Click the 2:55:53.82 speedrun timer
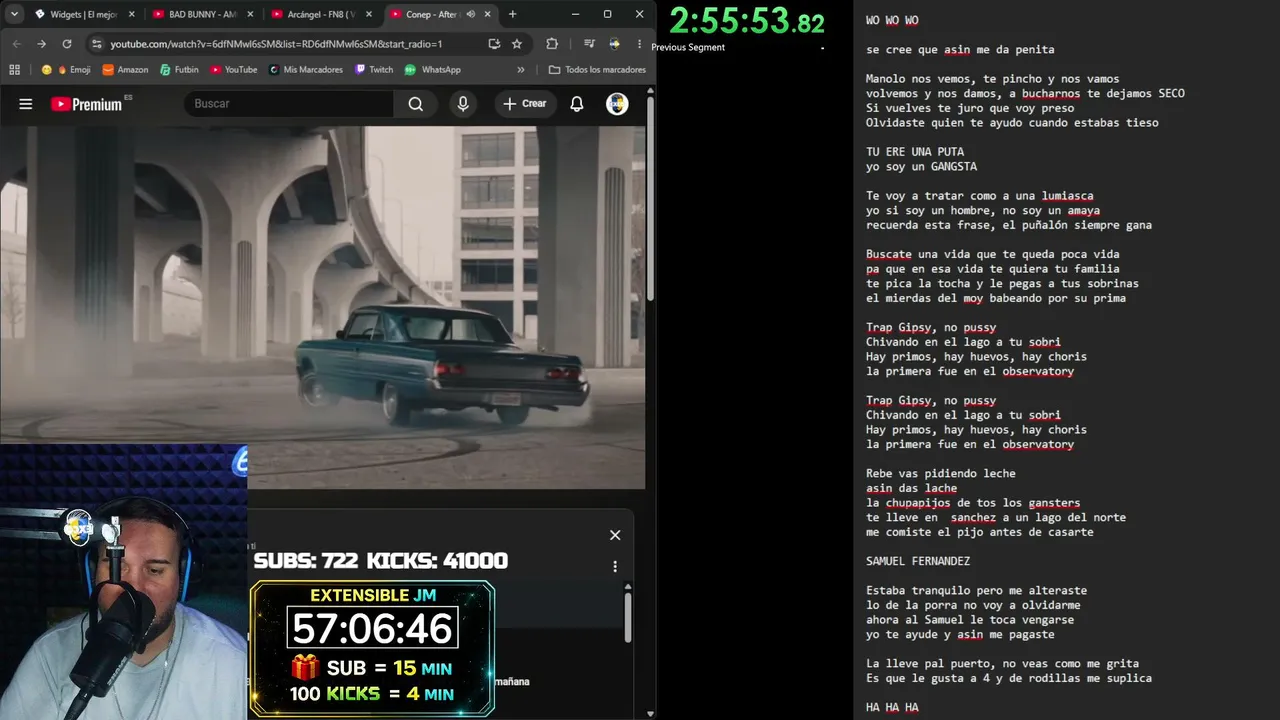 pyautogui.click(x=747, y=21)
